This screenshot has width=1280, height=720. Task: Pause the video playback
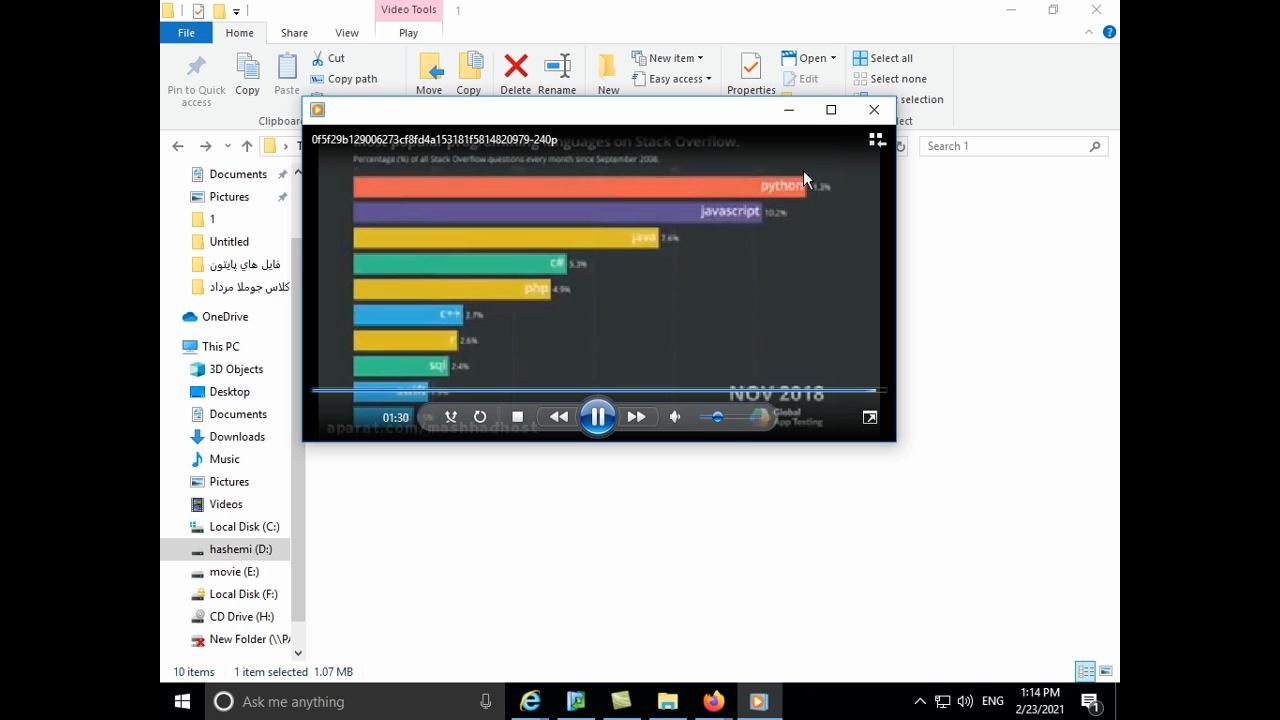click(x=597, y=417)
